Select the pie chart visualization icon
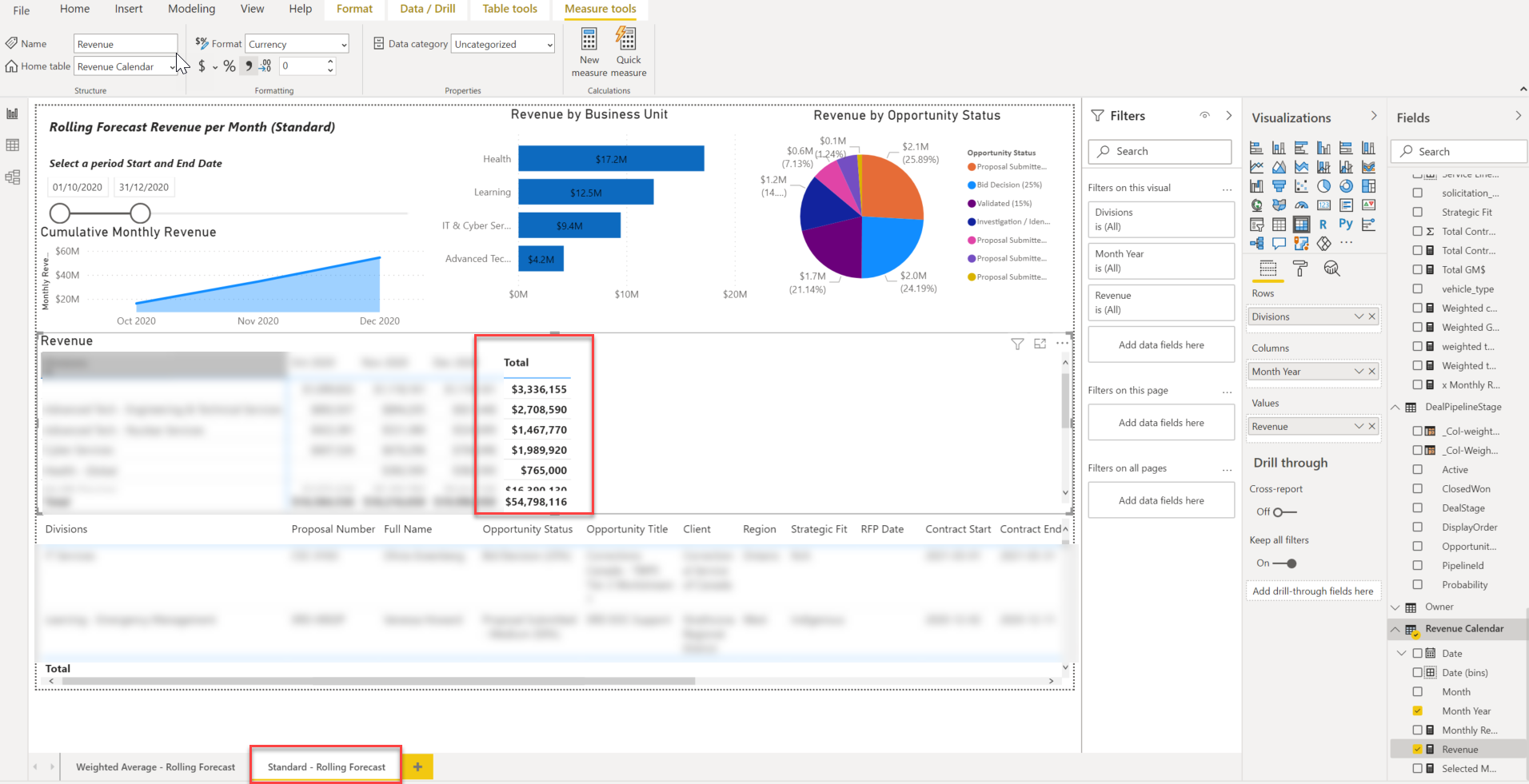 [1323, 186]
